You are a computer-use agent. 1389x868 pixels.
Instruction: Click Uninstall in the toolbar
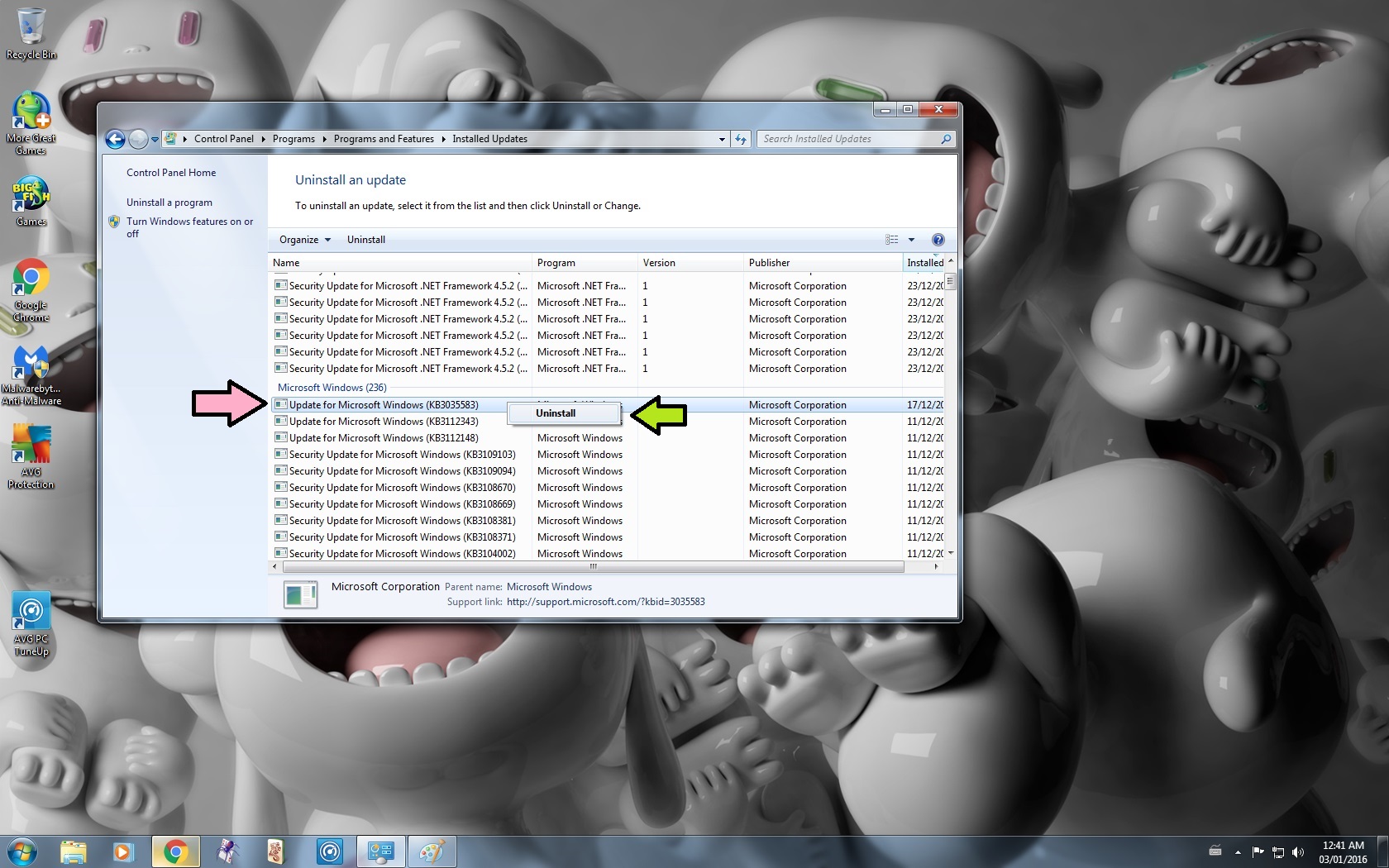click(366, 240)
